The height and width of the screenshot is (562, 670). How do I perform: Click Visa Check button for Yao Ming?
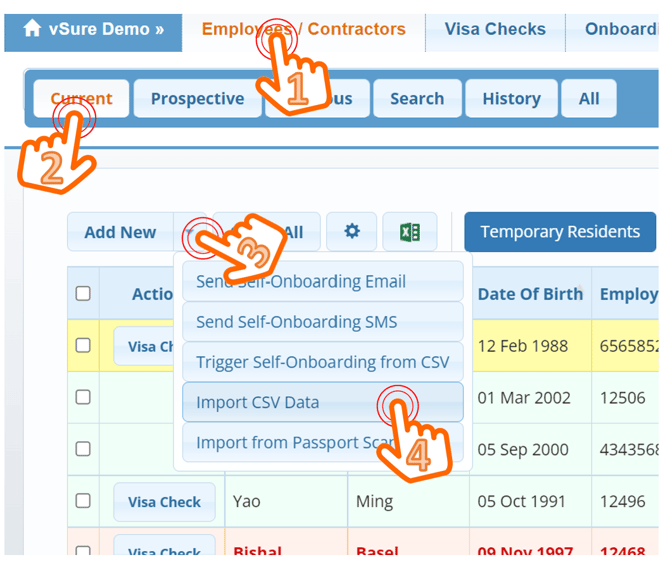point(164,502)
